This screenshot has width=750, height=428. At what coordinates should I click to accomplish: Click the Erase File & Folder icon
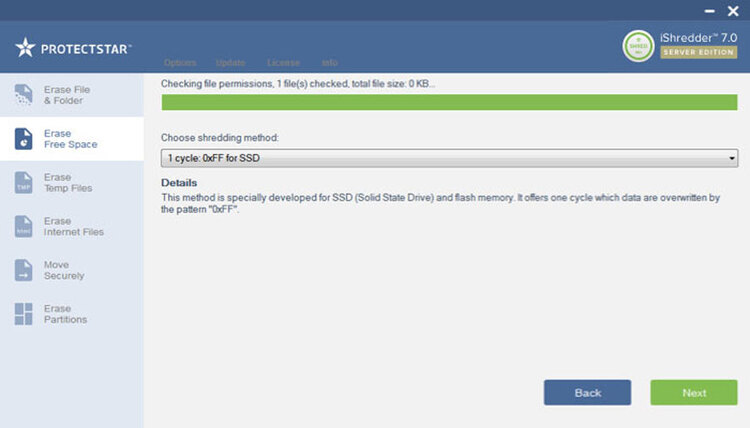[x=24, y=95]
